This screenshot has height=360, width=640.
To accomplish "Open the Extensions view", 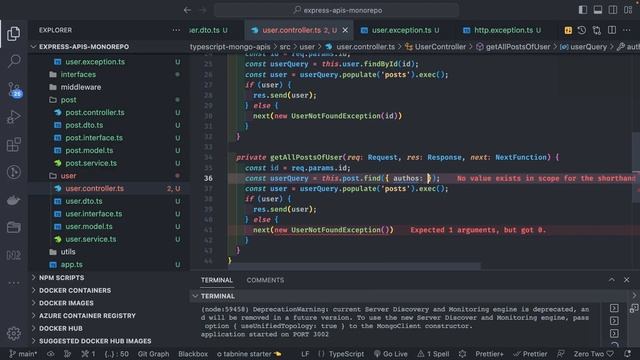I will (13, 144).
